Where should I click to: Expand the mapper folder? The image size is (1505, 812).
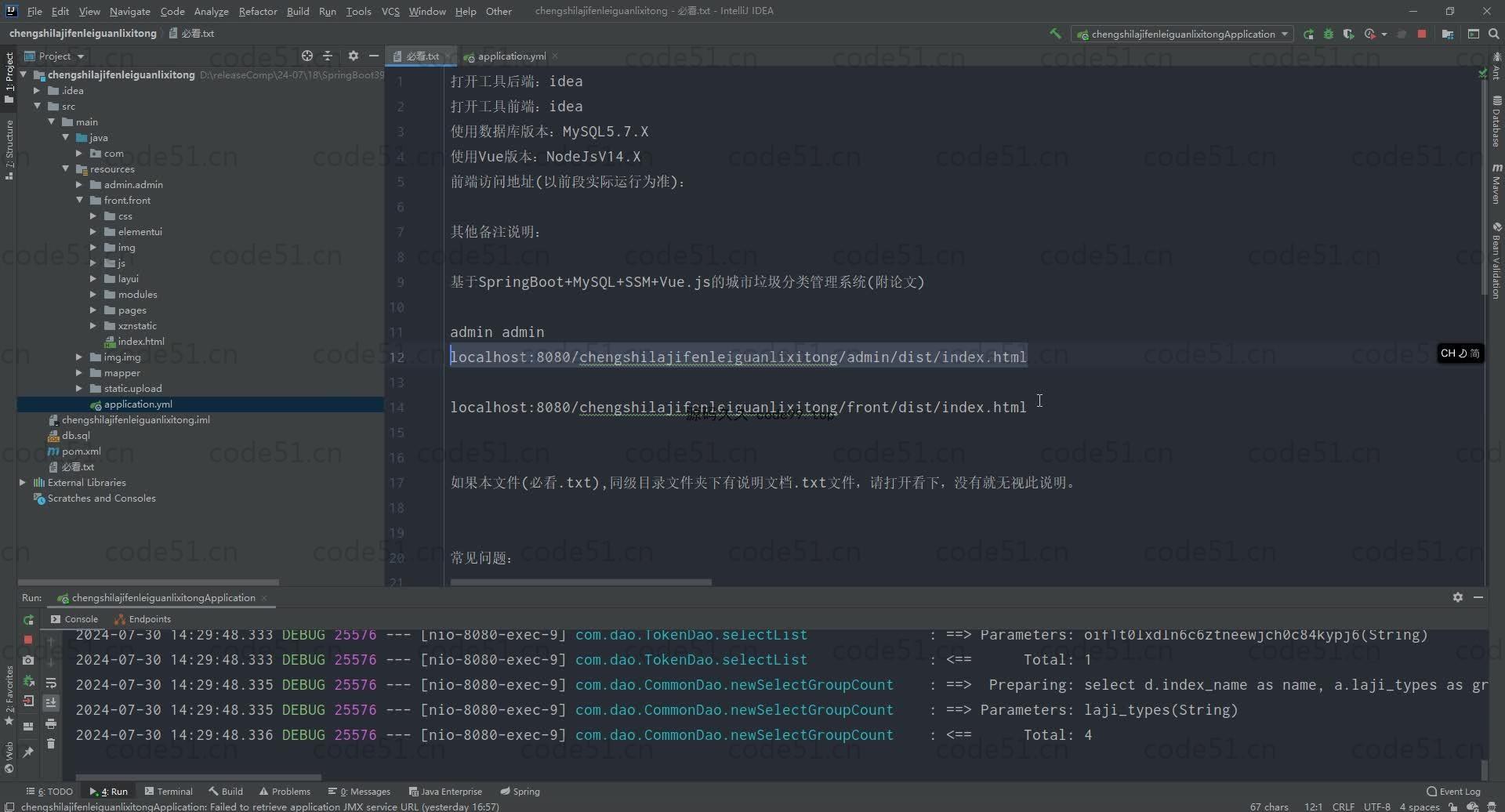(79, 373)
